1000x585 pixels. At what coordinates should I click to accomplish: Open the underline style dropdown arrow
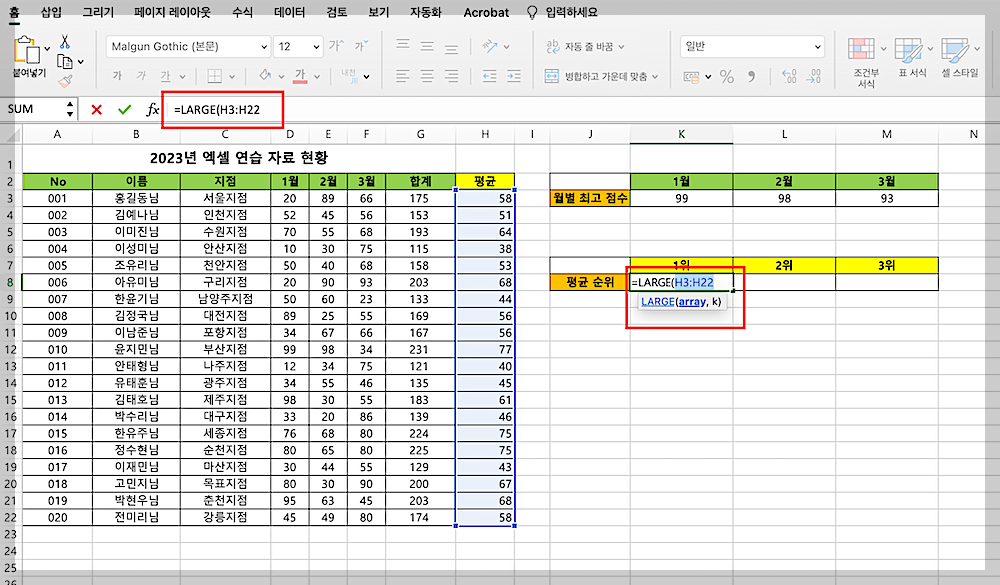point(182,77)
